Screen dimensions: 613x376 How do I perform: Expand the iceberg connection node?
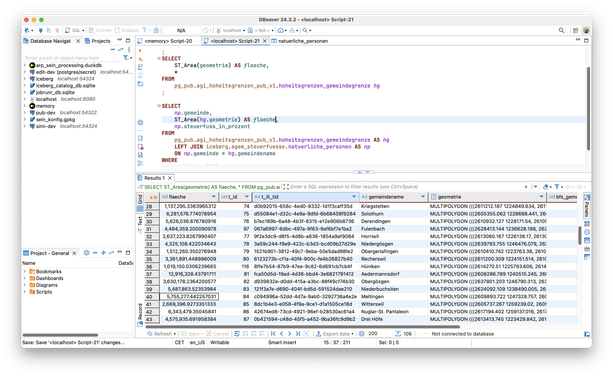(x=25, y=79)
